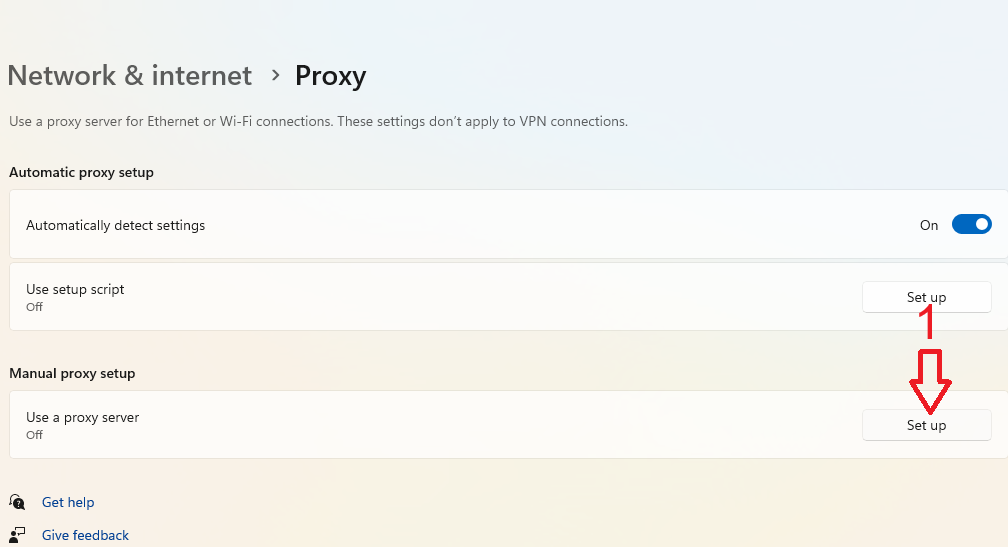Click the breadcrumb chevron separator

coord(275,76)
